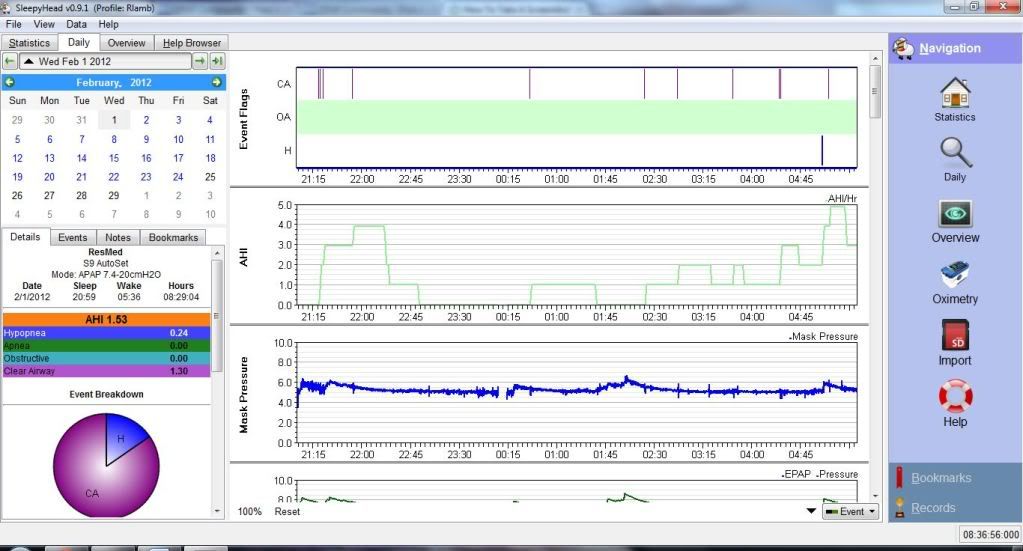
Task: Click the Navigation header link
Action: pyautogui.click(x=950, y=48)
